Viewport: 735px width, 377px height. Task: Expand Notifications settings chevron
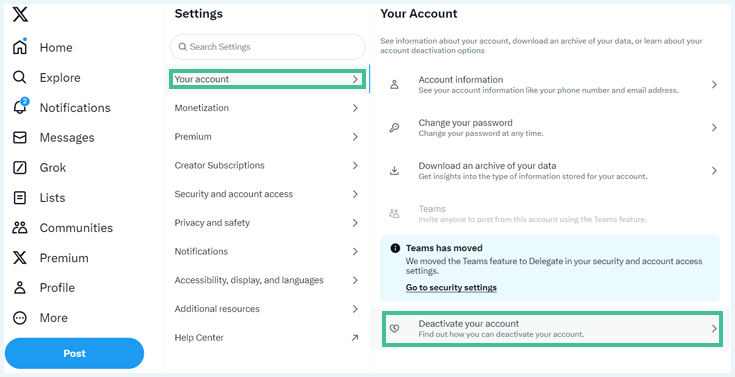pyautogui.click(x=355, y=251)
